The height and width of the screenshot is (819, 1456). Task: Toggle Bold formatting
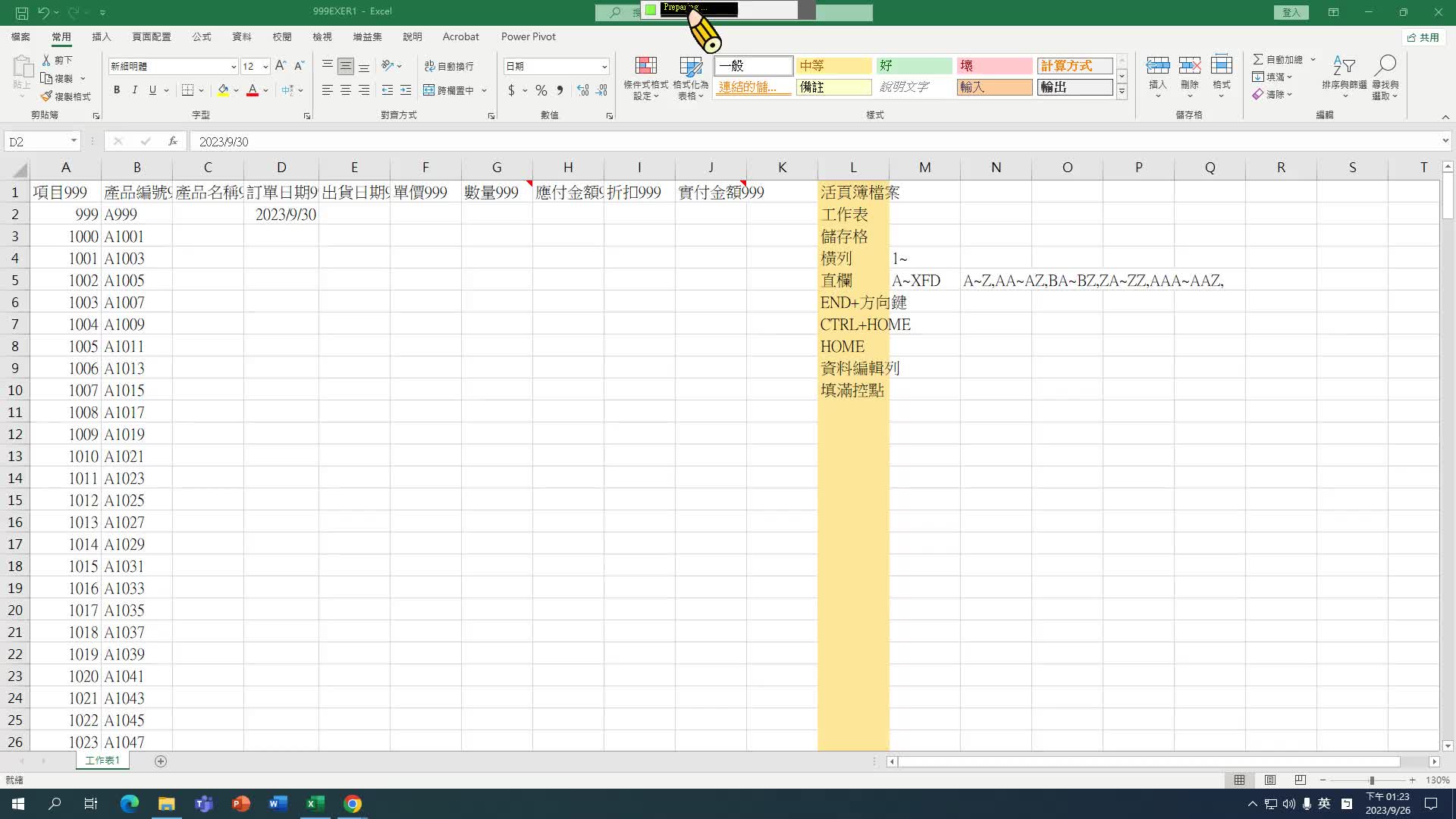pyautogui.click(x=117, y=90)
